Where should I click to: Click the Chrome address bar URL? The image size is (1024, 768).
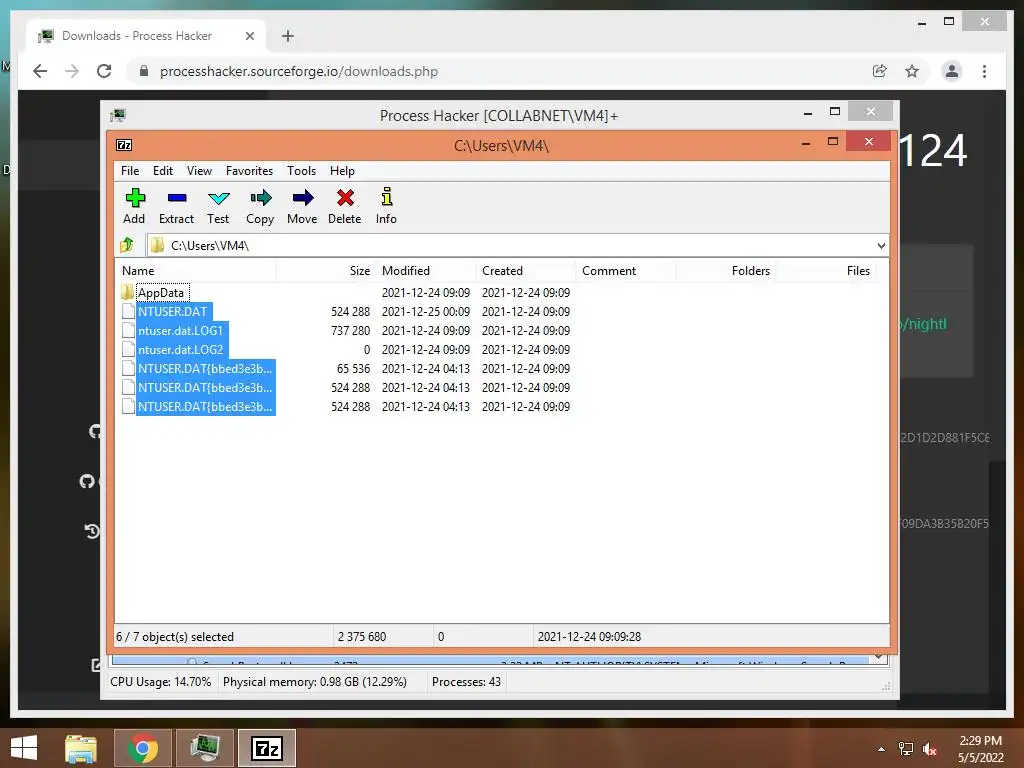[298, 71]
